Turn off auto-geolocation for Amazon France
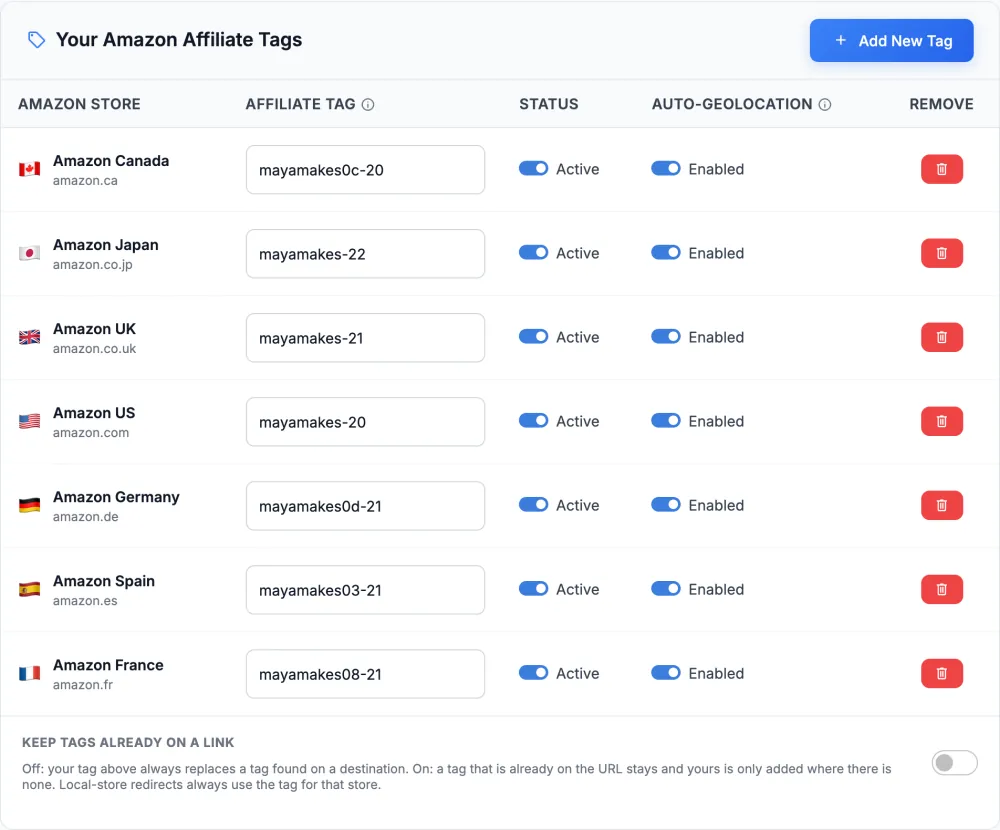Image resolution: width=1000 pixels, height=830 pixels. 666,673
